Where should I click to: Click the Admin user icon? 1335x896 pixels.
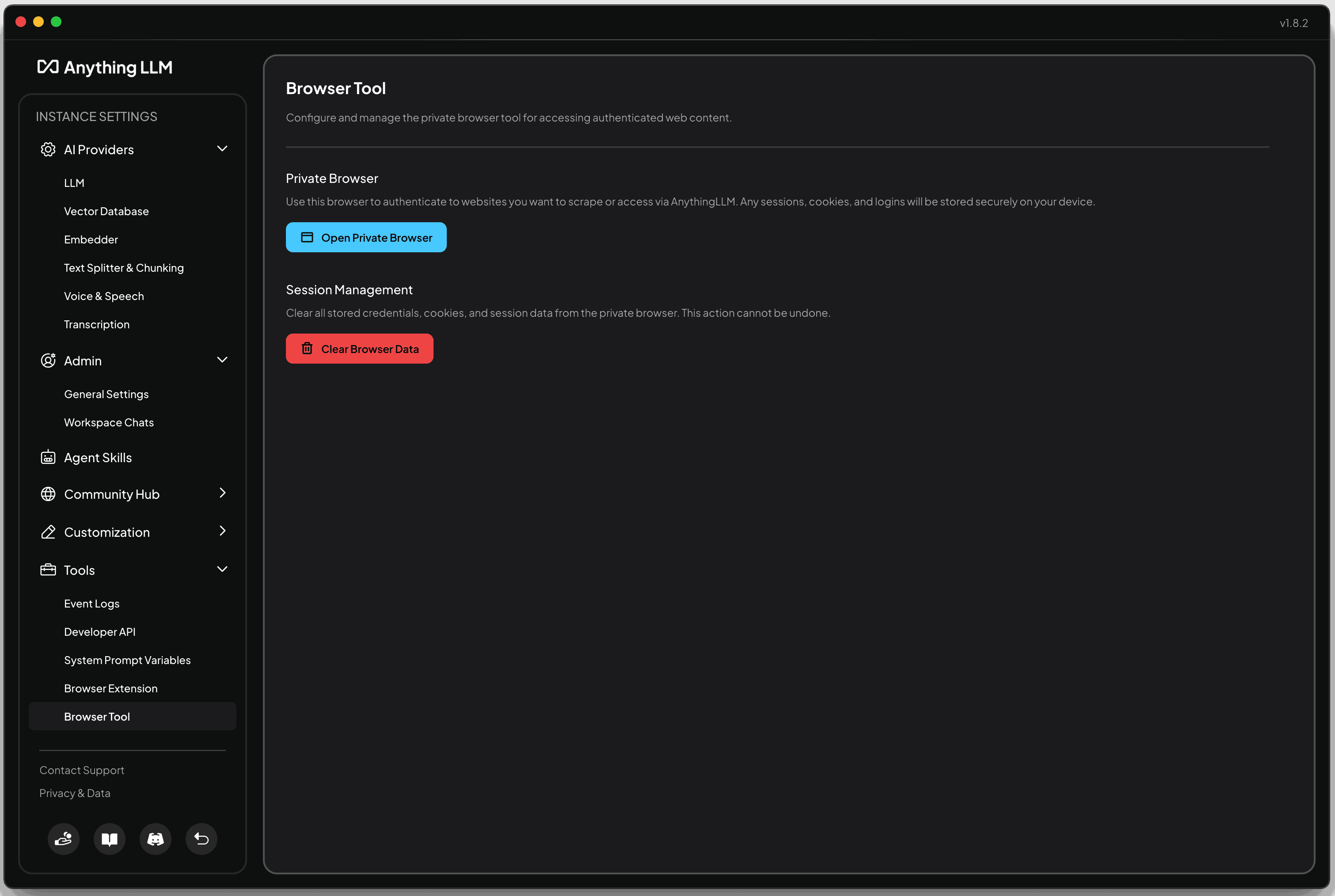click(48, 361)
